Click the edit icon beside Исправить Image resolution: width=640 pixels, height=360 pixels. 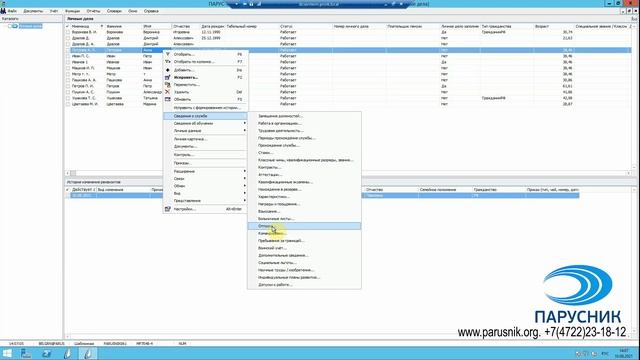tap(167, 77)
